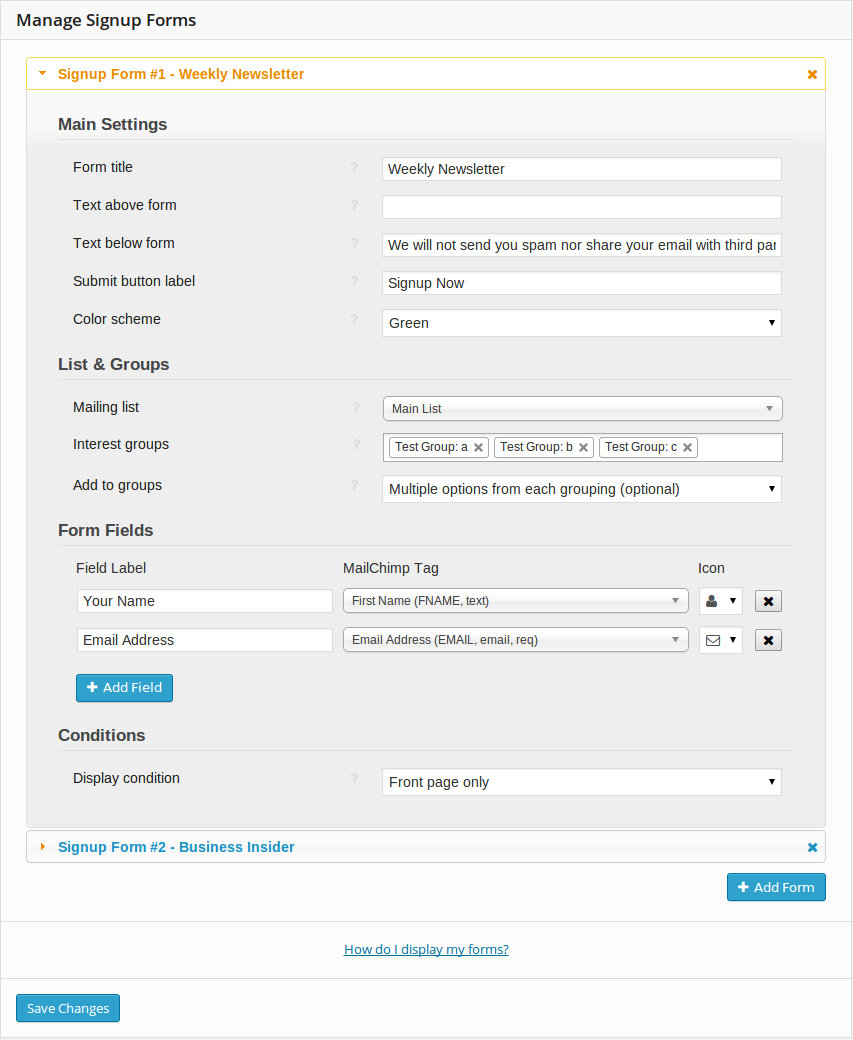
Task: Open the Add to groups dropdown
Action: tap(582, 489)
